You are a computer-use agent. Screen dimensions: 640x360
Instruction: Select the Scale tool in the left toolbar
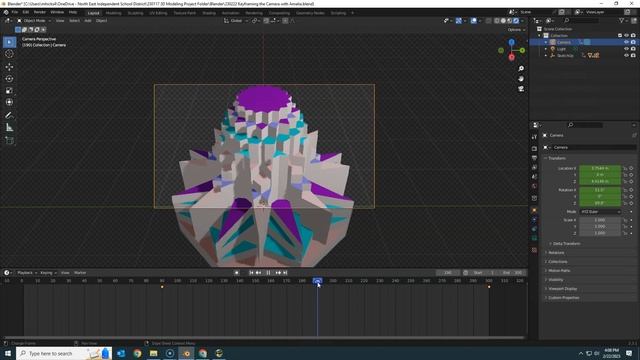[x=9, y=91]
